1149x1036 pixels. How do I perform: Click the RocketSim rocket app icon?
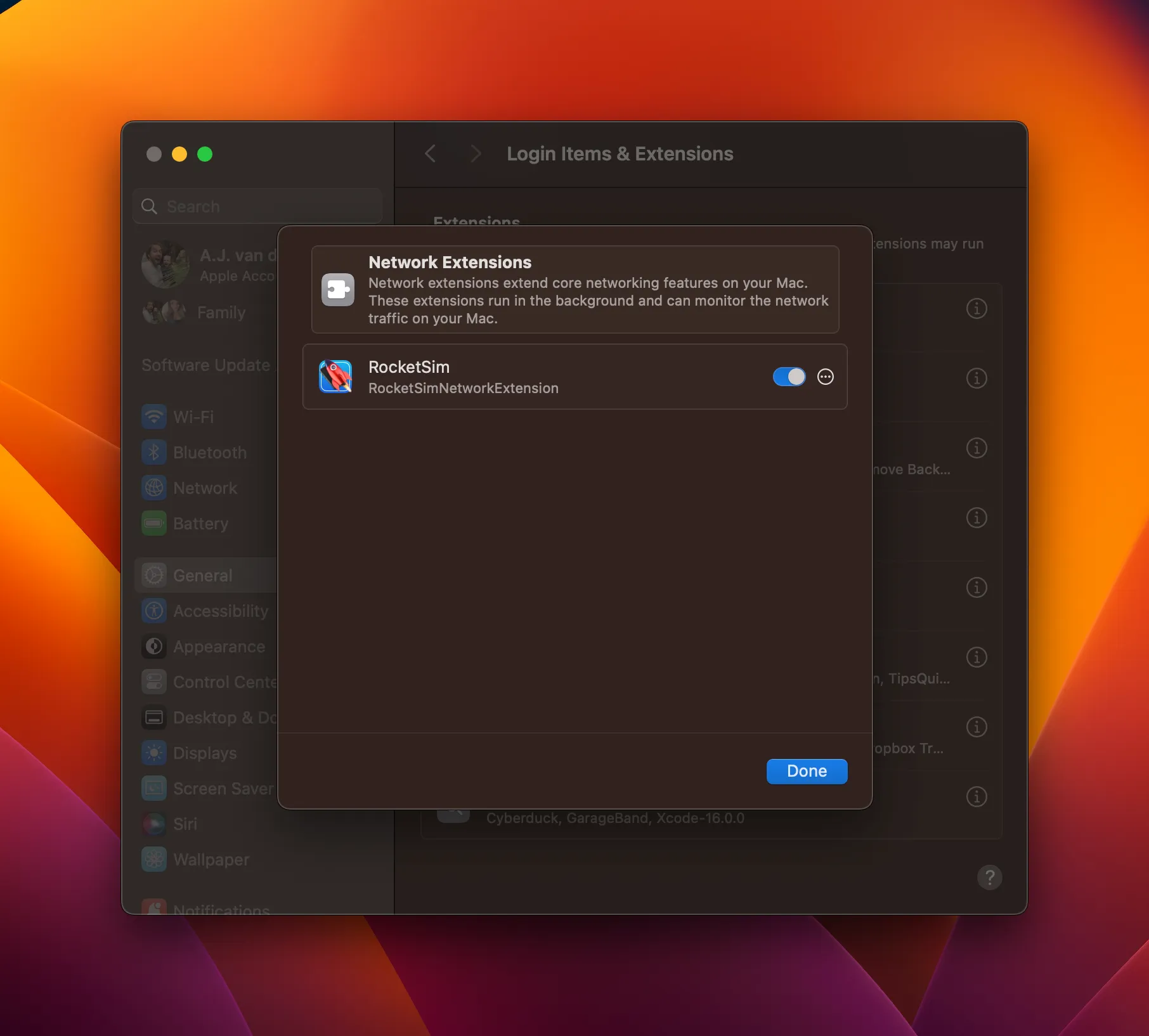tap(335, 377)
